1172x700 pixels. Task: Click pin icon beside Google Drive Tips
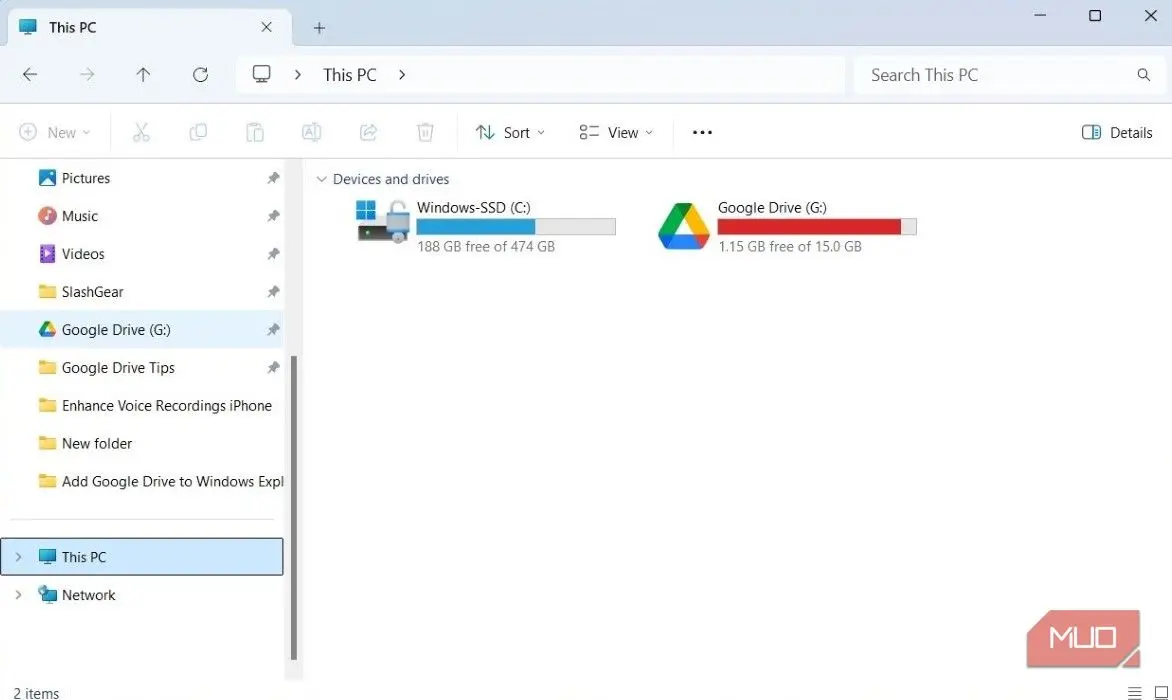click(274, 368)
